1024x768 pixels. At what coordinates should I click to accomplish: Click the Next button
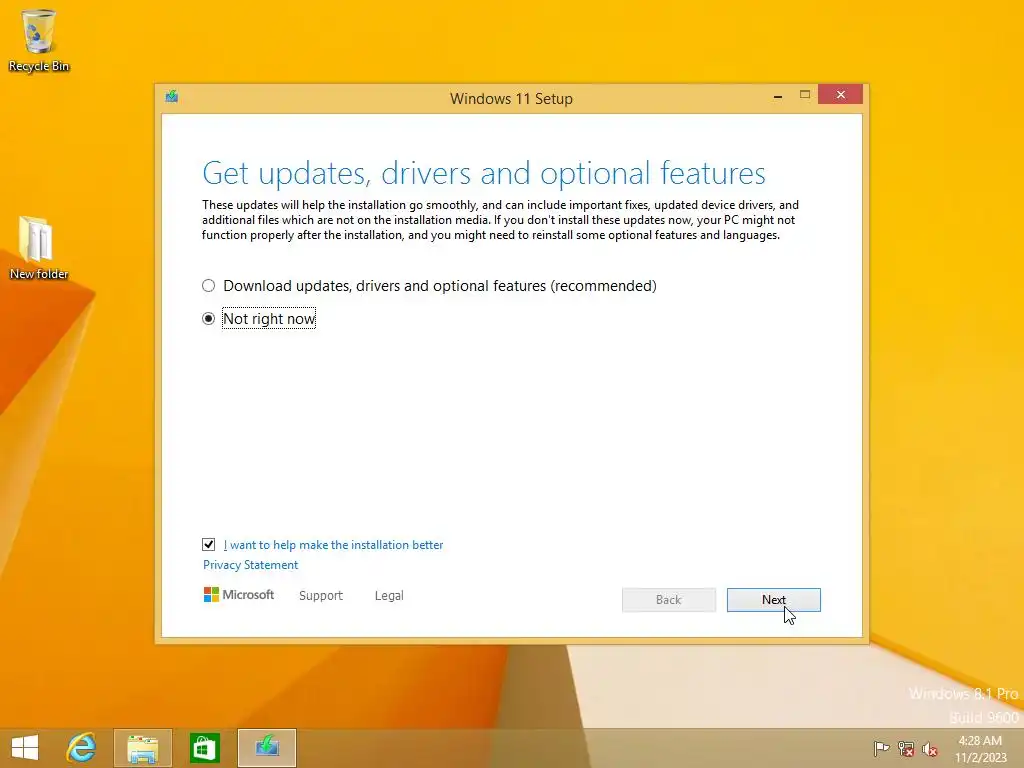coord(773,600)
